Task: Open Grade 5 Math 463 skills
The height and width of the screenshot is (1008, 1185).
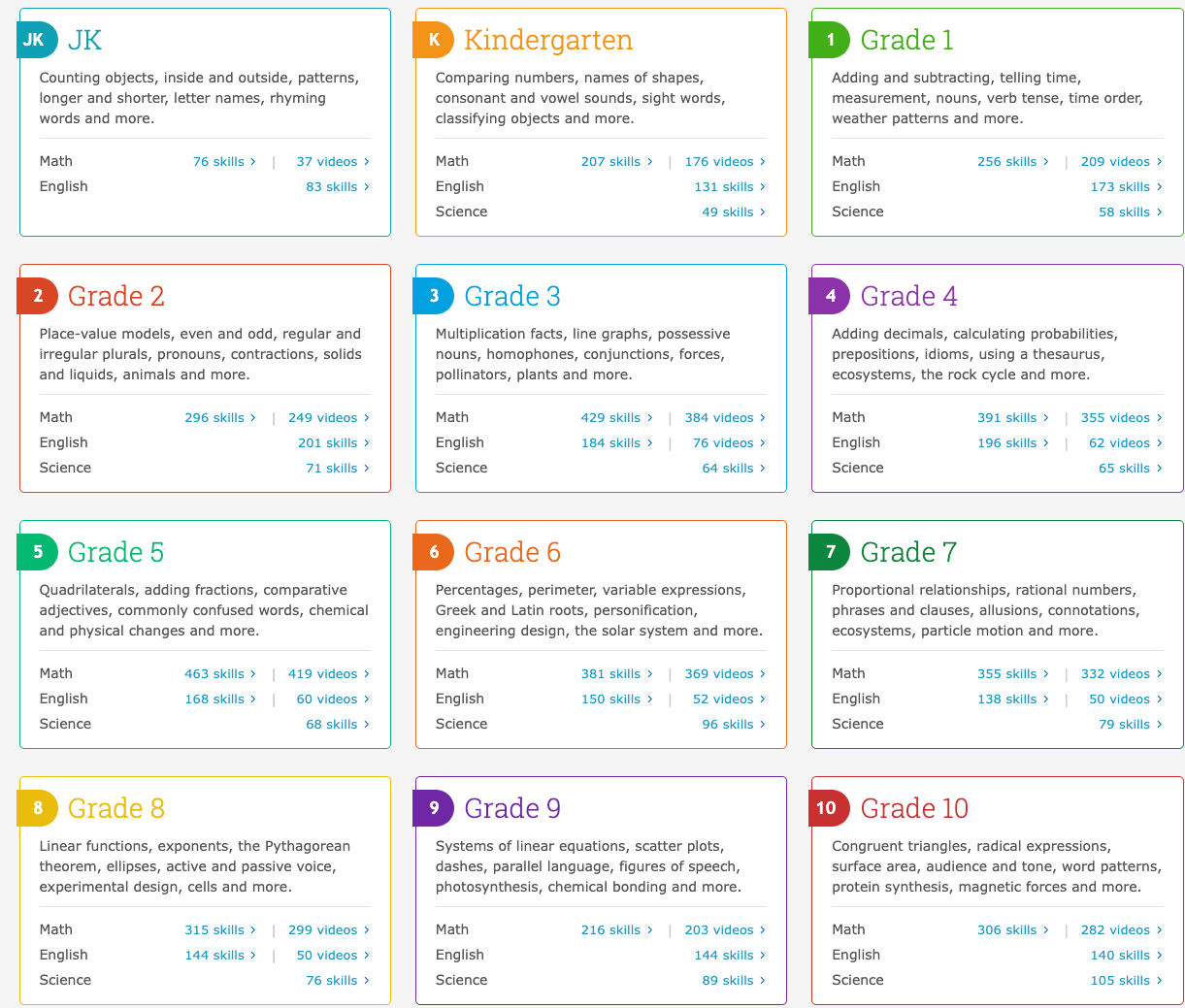Action: (x=219, y=674)
